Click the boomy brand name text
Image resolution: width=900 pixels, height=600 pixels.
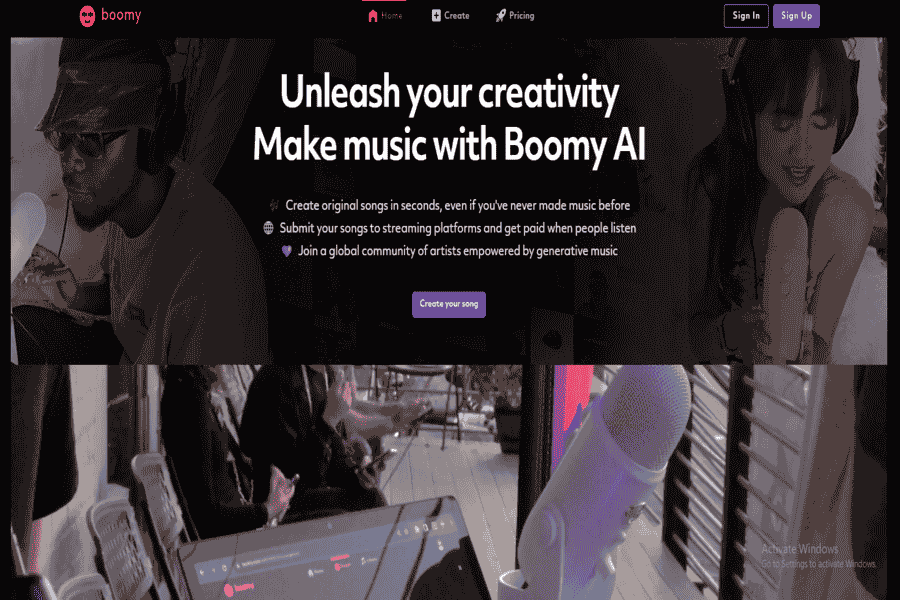[121, 15]
